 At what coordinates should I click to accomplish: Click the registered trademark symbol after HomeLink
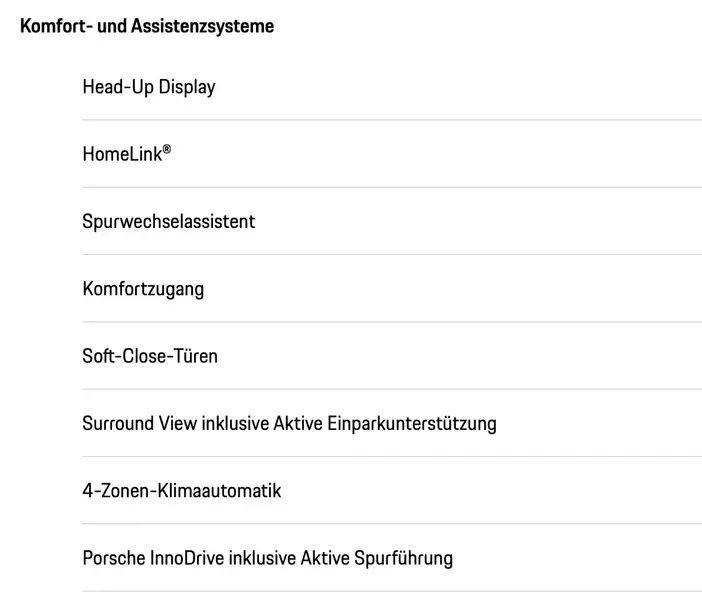coord(167,150)
